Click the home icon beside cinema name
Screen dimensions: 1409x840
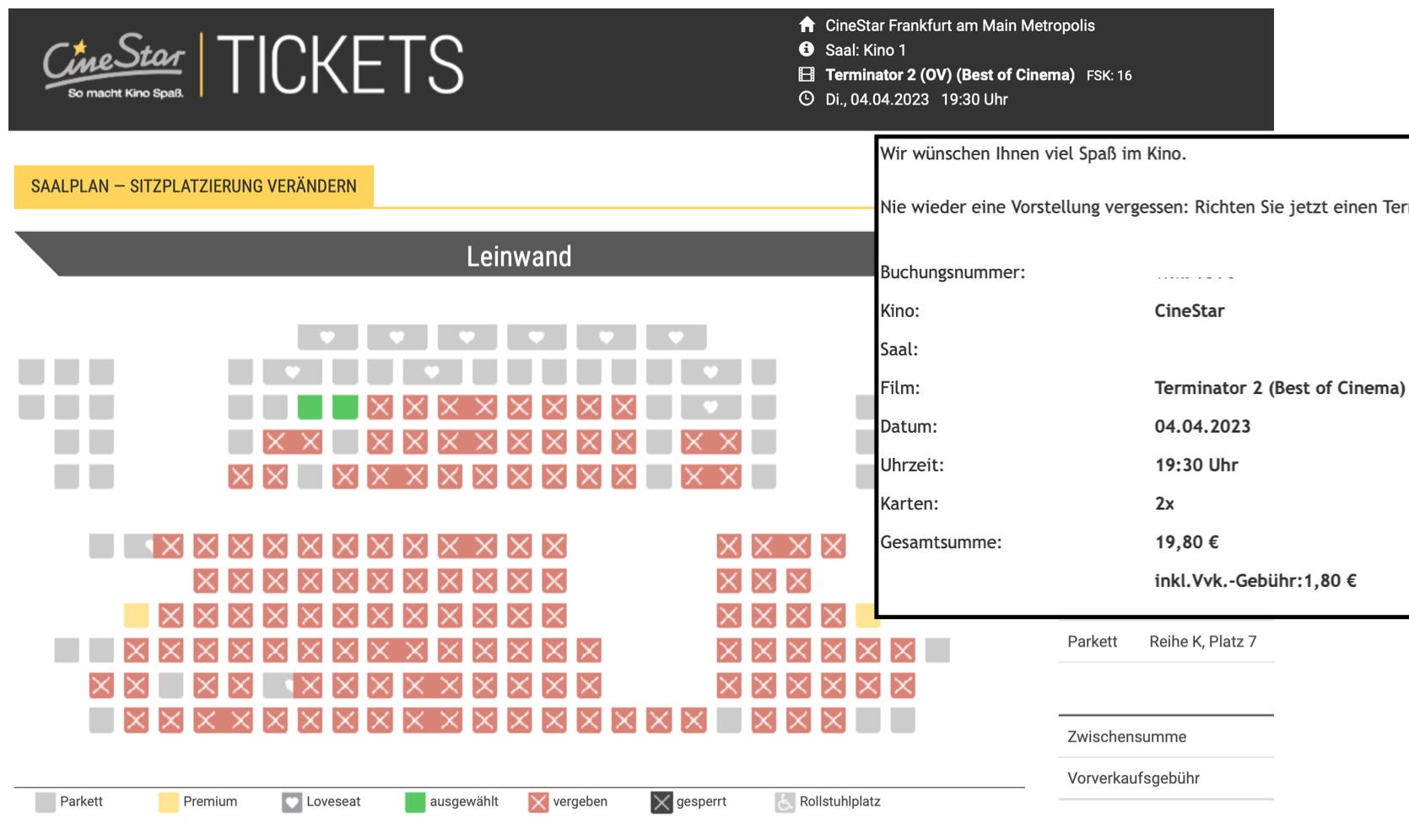pos(807,24)
